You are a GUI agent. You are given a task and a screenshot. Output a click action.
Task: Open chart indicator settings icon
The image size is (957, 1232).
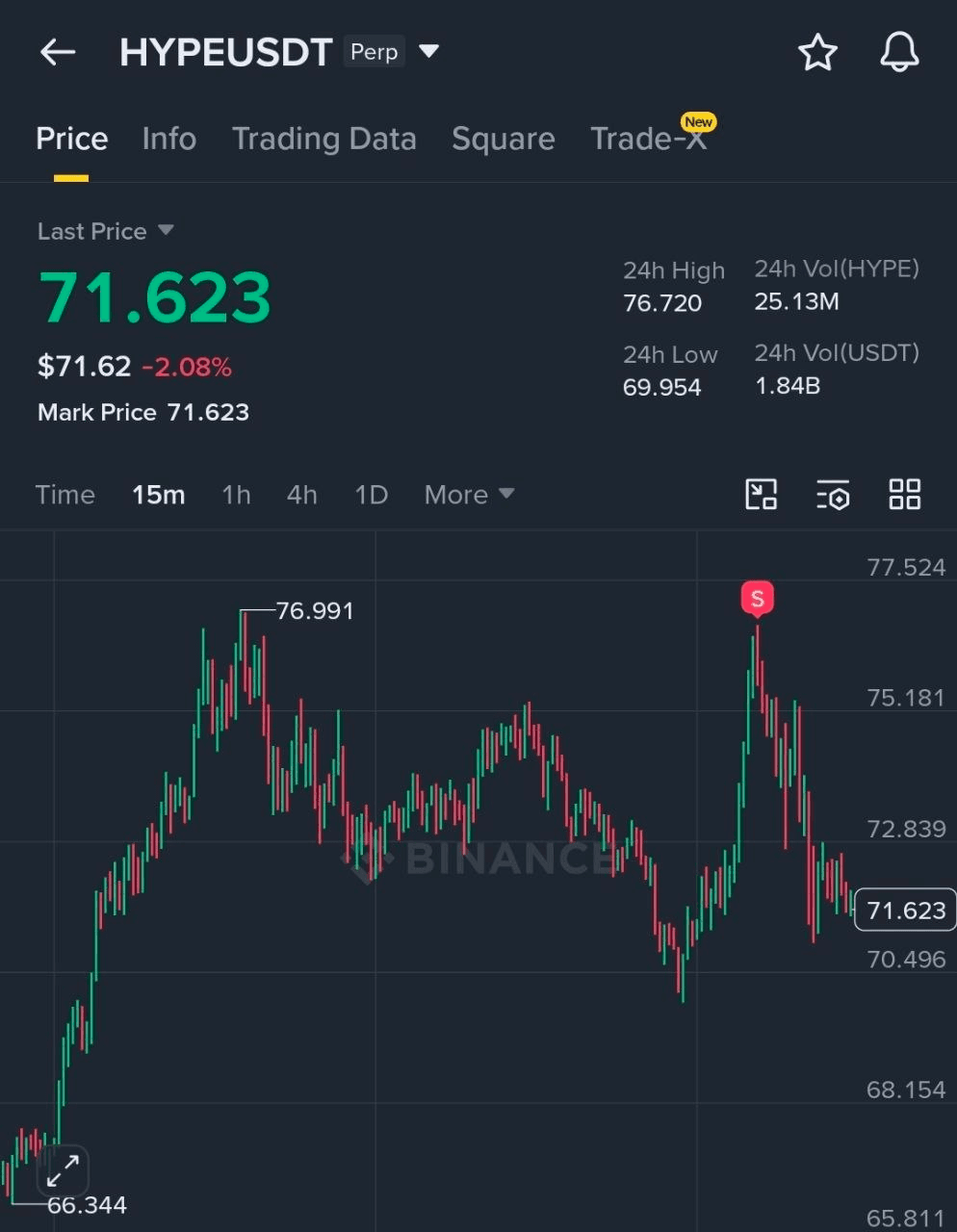833,495
